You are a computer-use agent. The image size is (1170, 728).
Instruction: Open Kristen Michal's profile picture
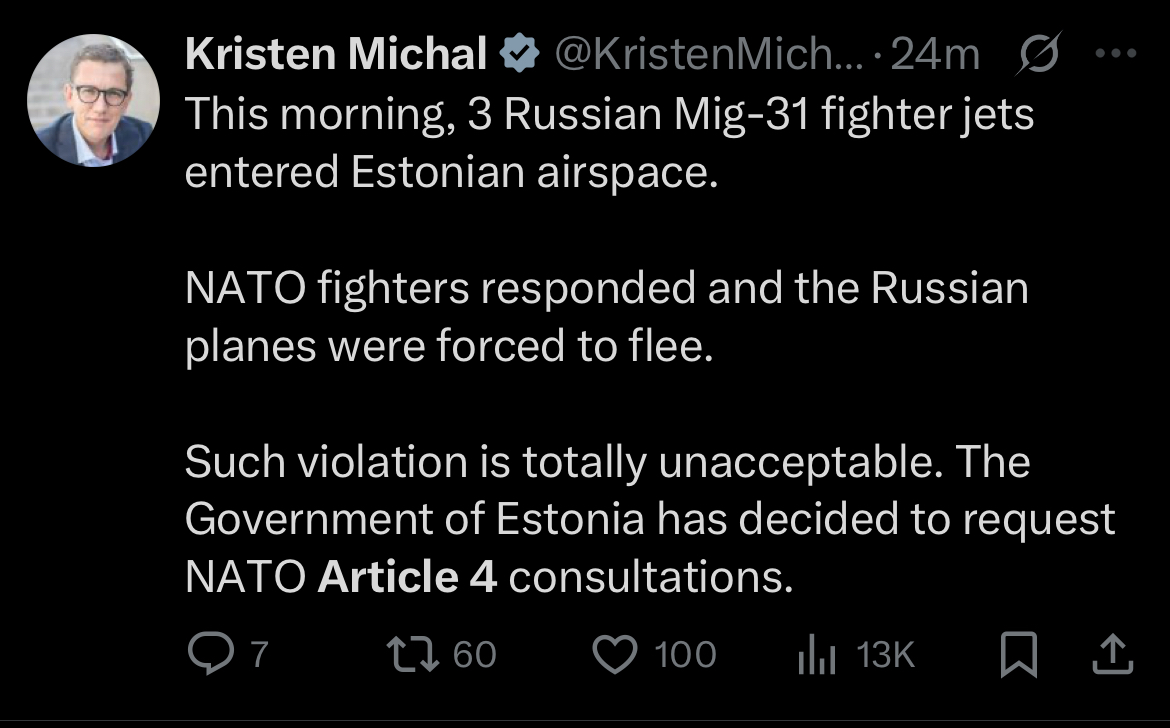(x=92, y=101)
